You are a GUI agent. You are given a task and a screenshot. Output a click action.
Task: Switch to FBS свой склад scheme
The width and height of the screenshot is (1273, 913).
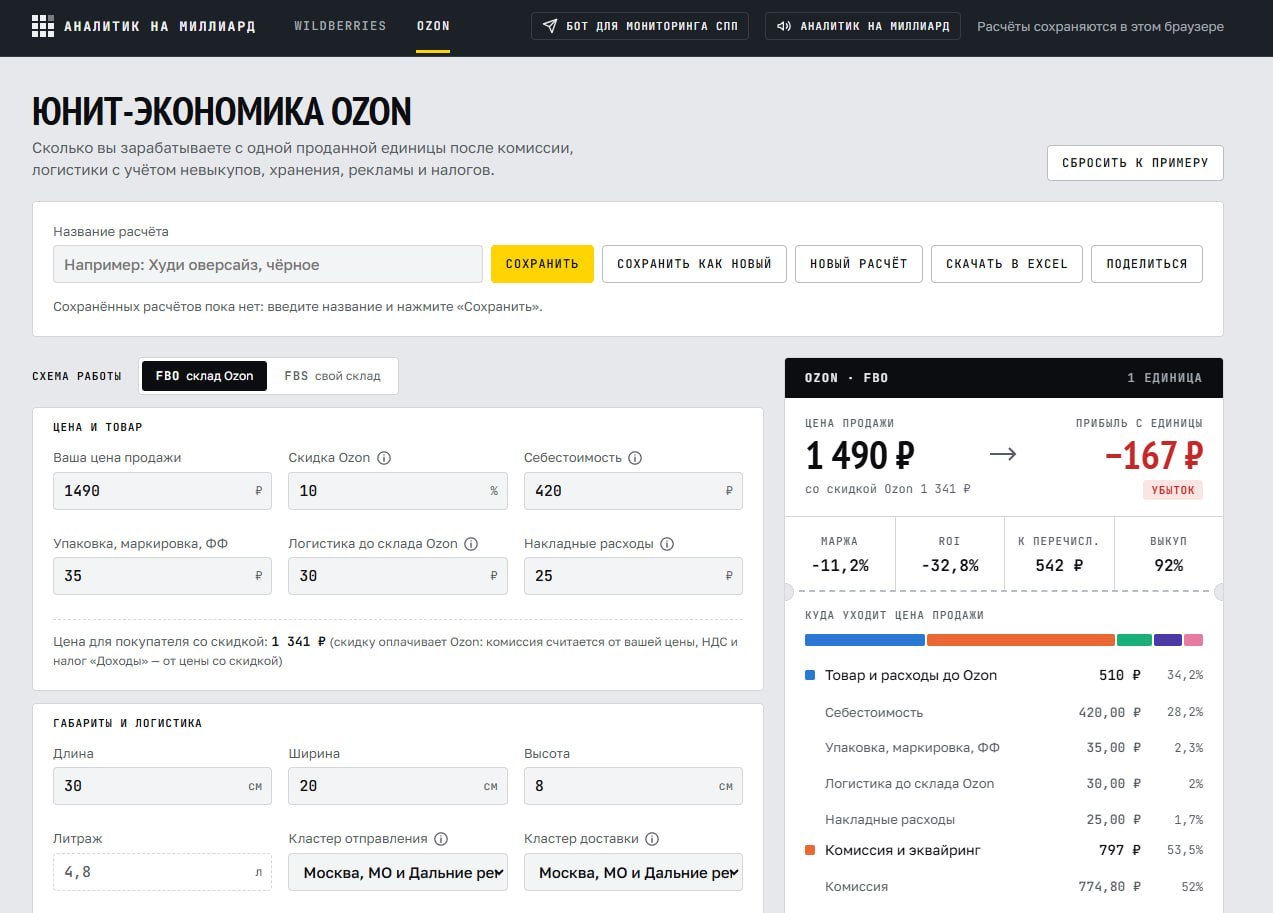pyautogui.click(x=333, y=376)
